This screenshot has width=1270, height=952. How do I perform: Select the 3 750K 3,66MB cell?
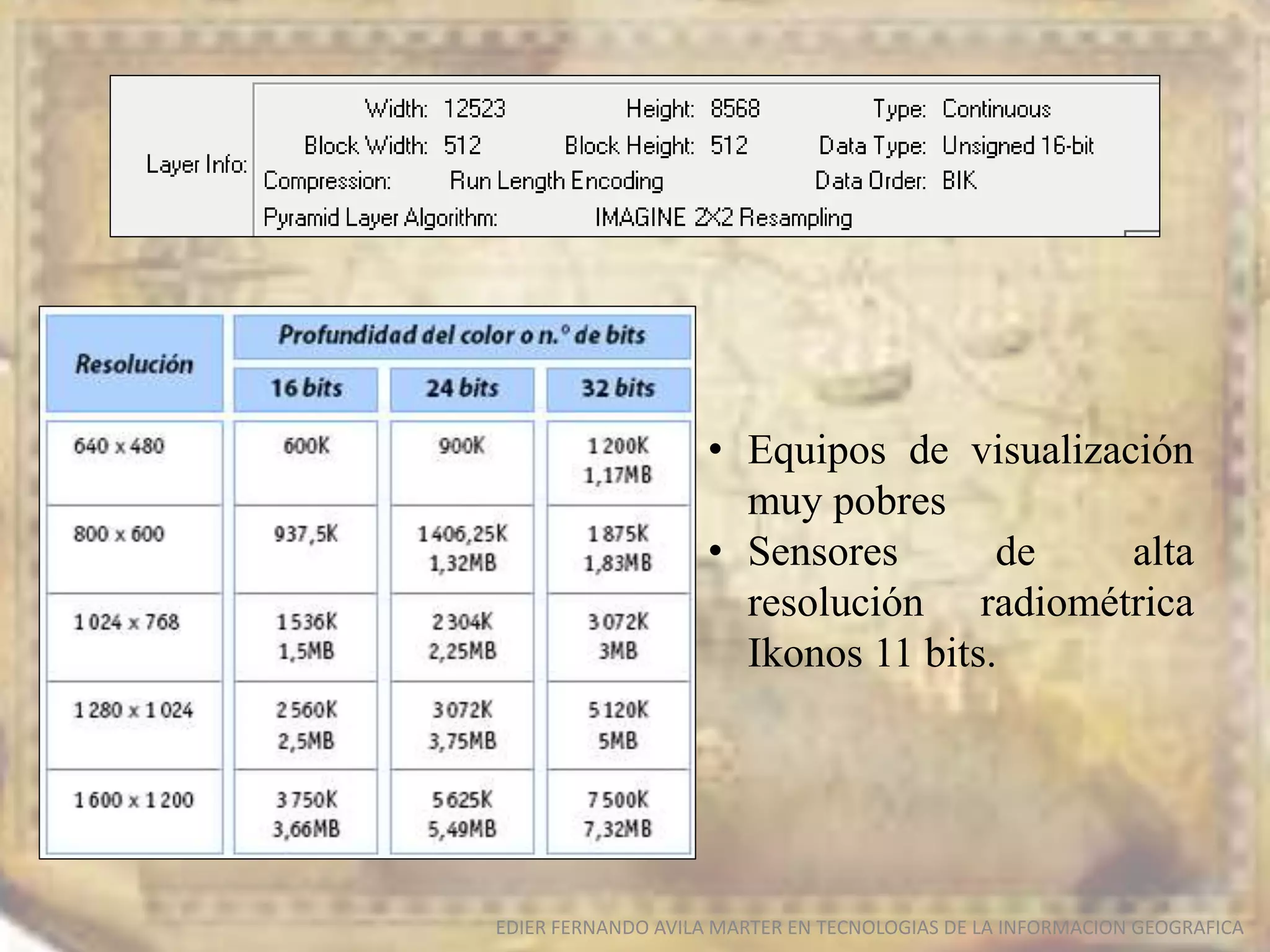[306, 813]
